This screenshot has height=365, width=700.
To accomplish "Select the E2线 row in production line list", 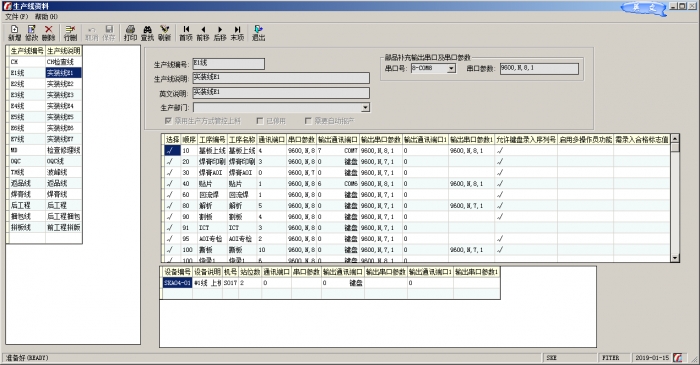I will (x=45, y=84).
